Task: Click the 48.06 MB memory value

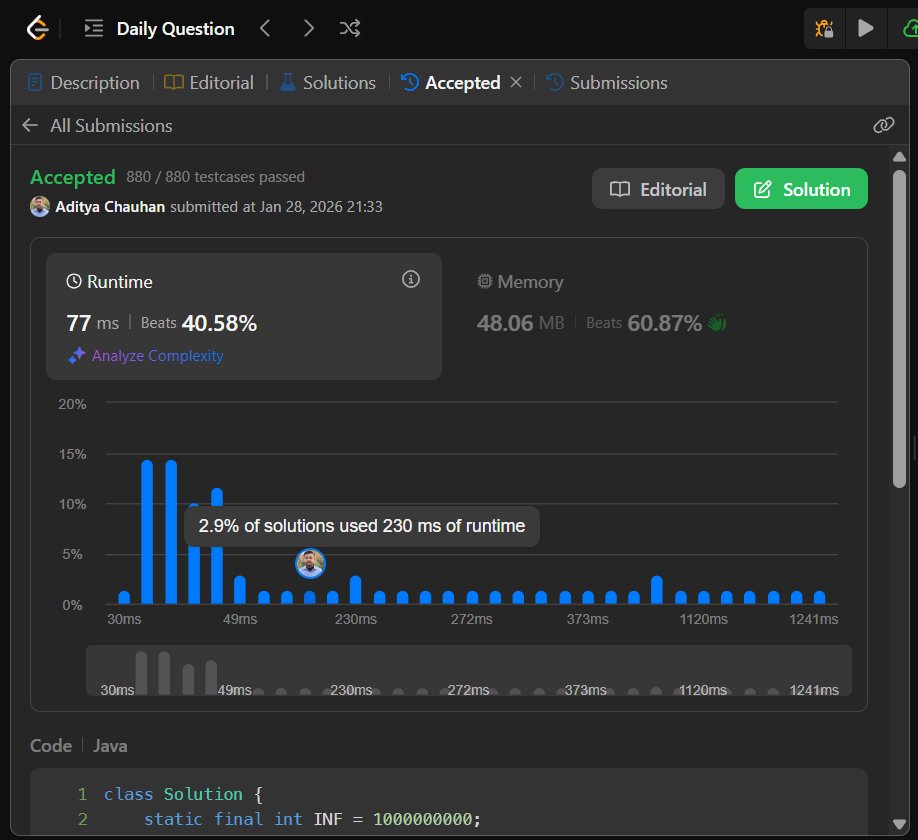Action: point(520,323)
